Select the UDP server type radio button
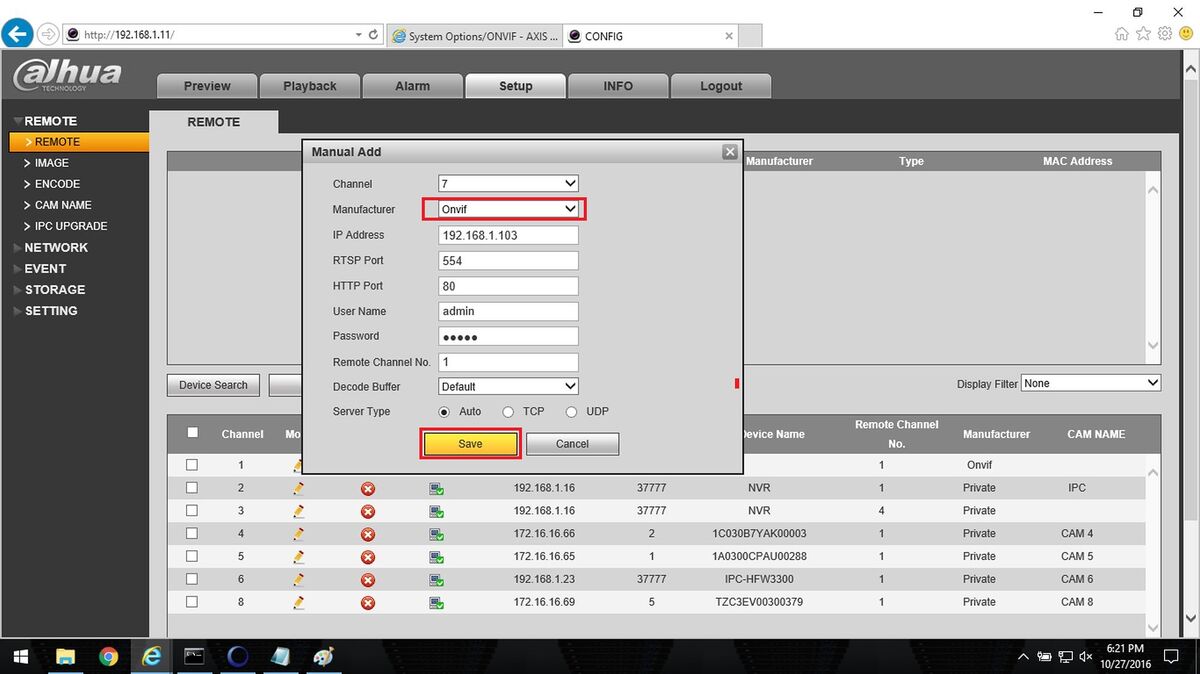 pos(572,412)
